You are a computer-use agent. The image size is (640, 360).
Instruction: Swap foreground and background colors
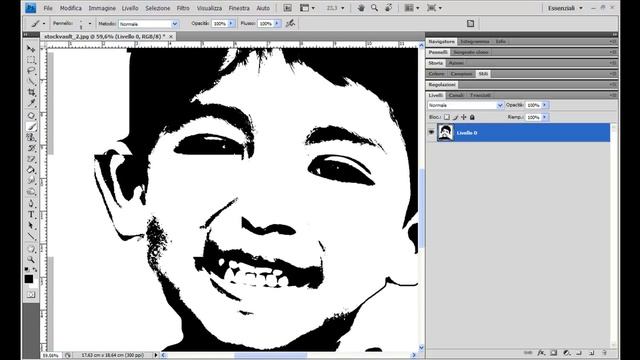point(35,269)
